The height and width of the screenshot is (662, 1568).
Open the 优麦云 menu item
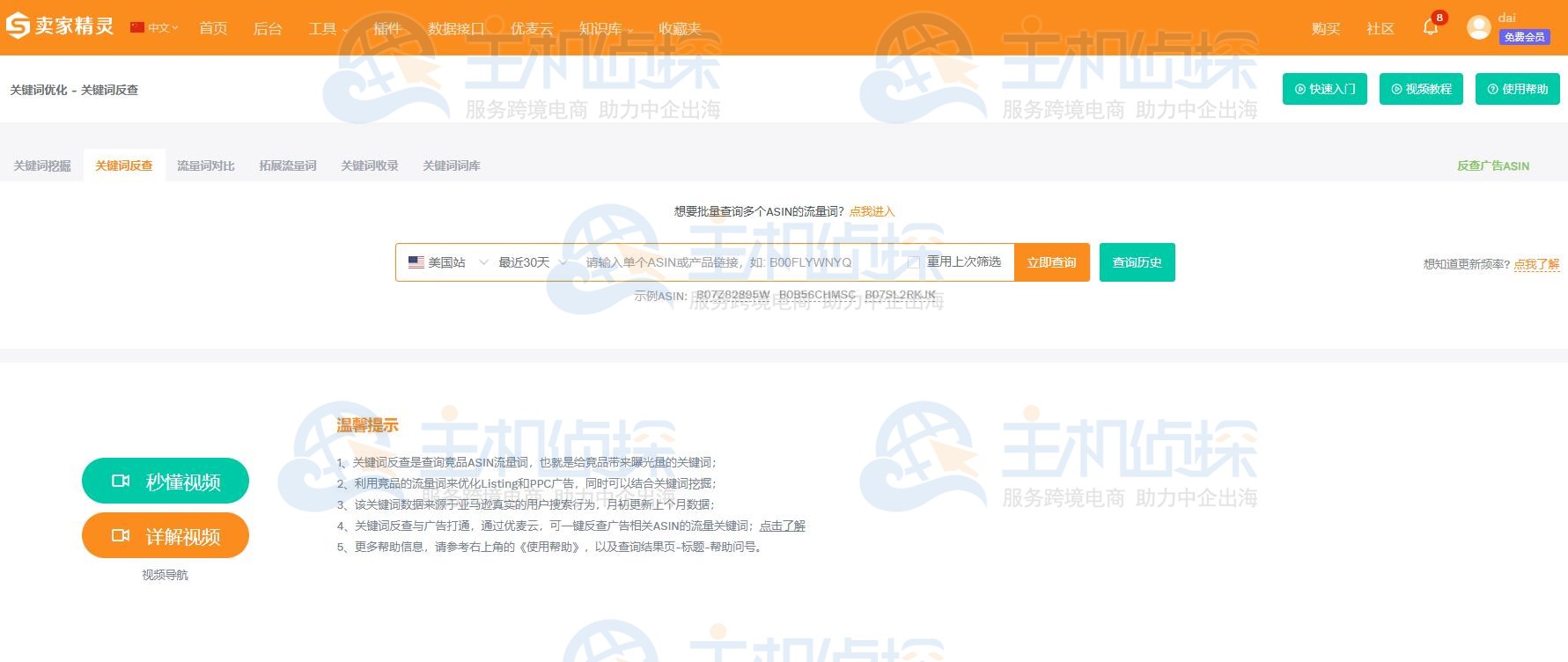532,28
